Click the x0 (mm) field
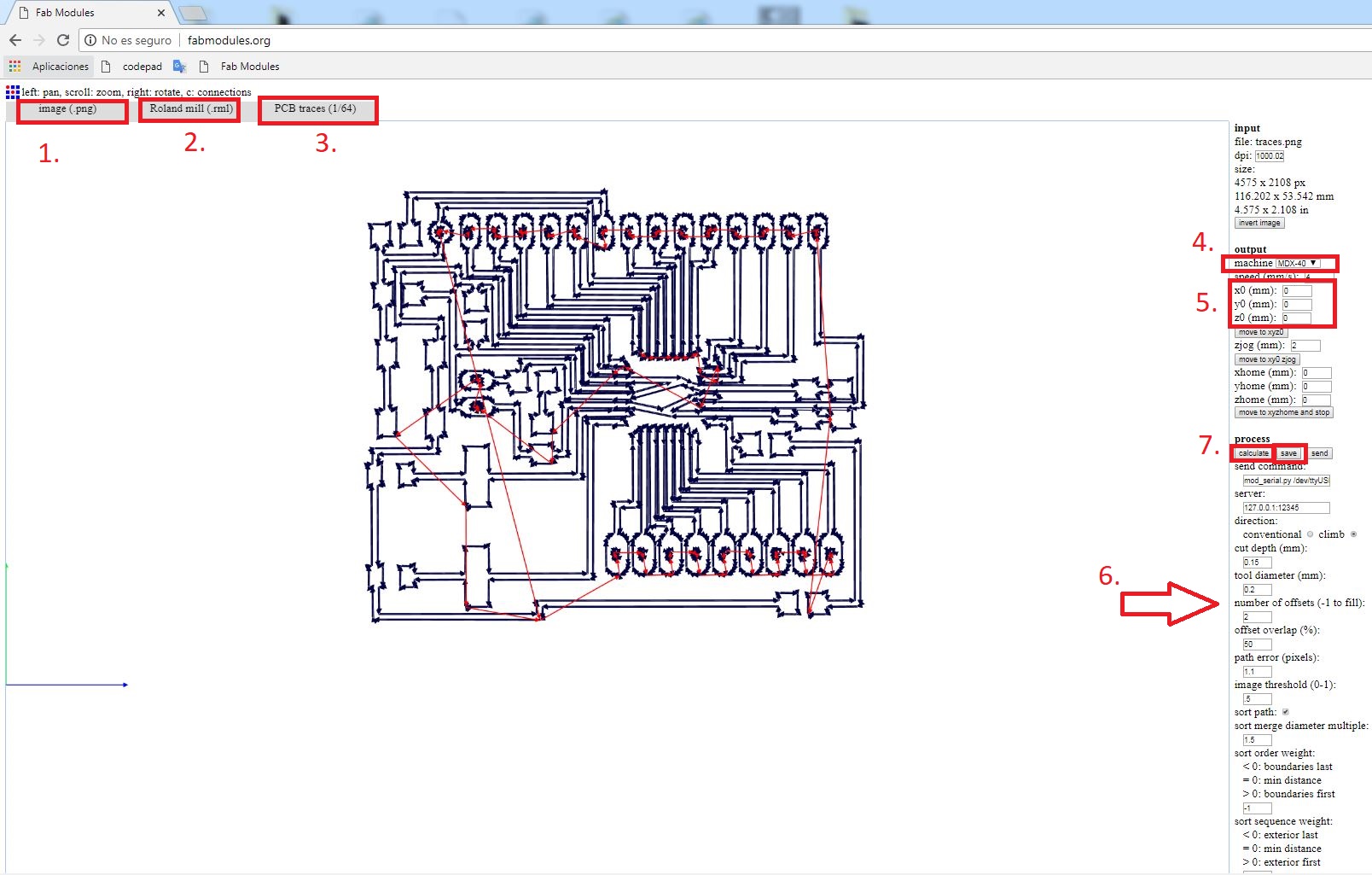The image size is (1372, 875). point(1297,291)
